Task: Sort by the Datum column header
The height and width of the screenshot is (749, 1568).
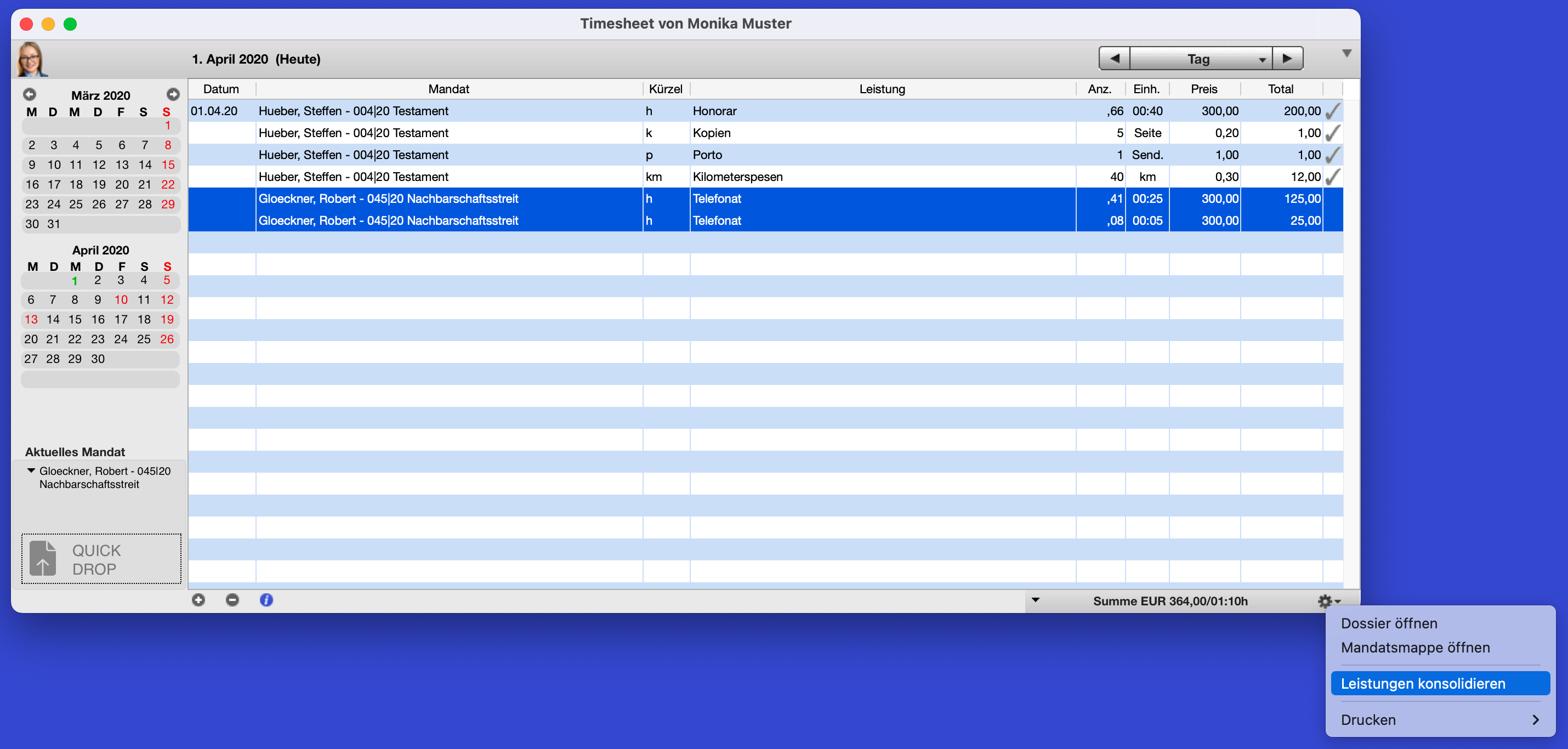Action: 221,89
